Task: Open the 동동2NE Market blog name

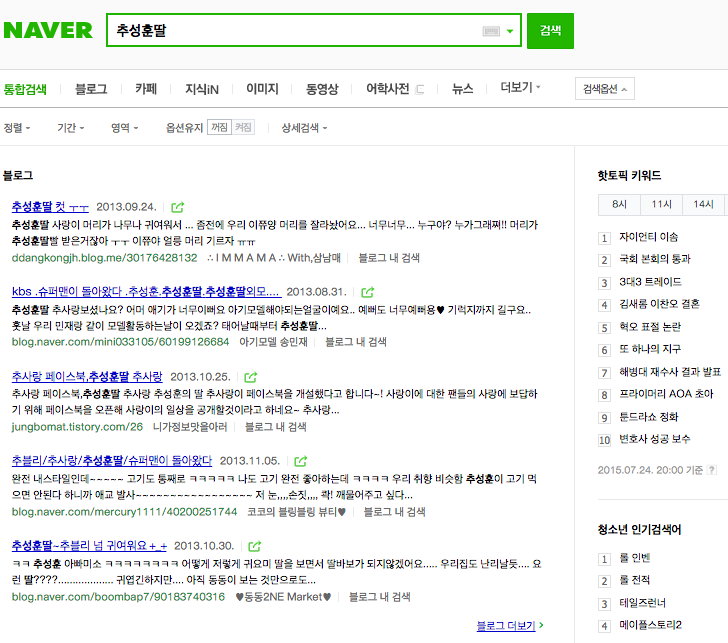Action: [283, 597]
